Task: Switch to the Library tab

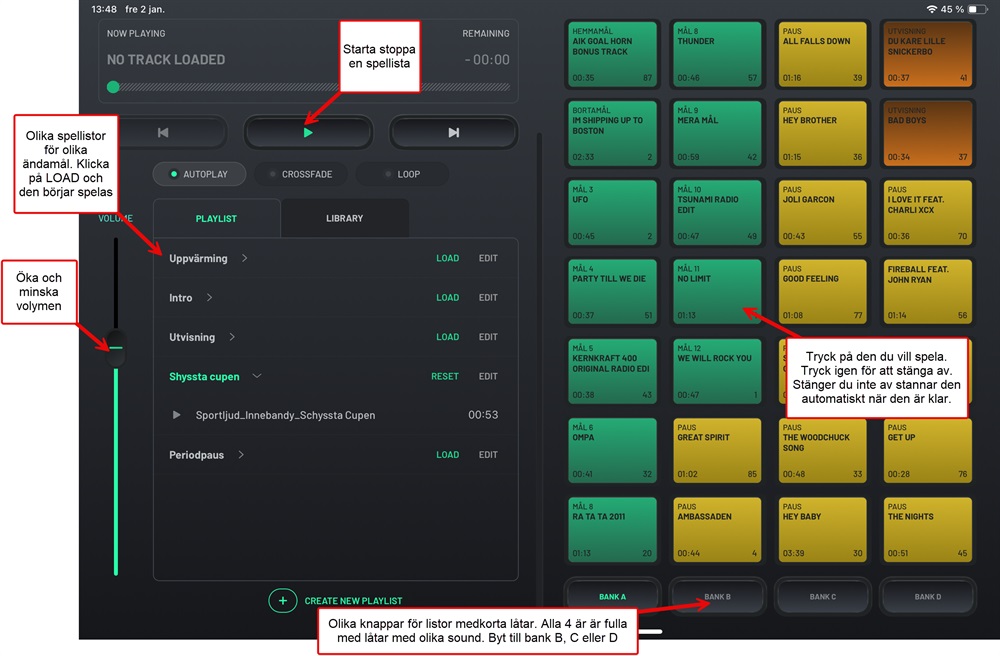Action: [344, 218]
